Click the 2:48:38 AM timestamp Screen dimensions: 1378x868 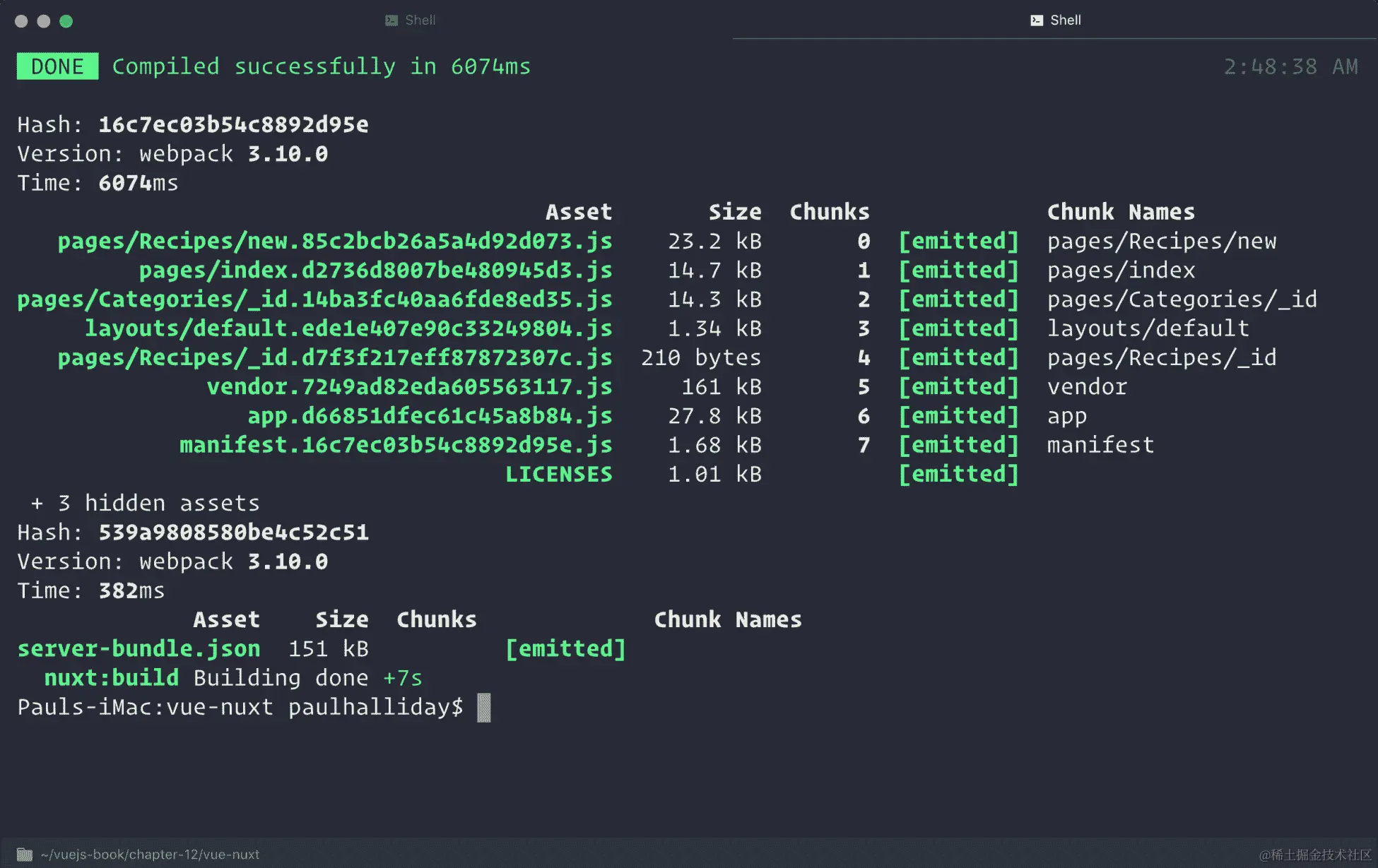pyautogui.click(x=1290, y=67)
